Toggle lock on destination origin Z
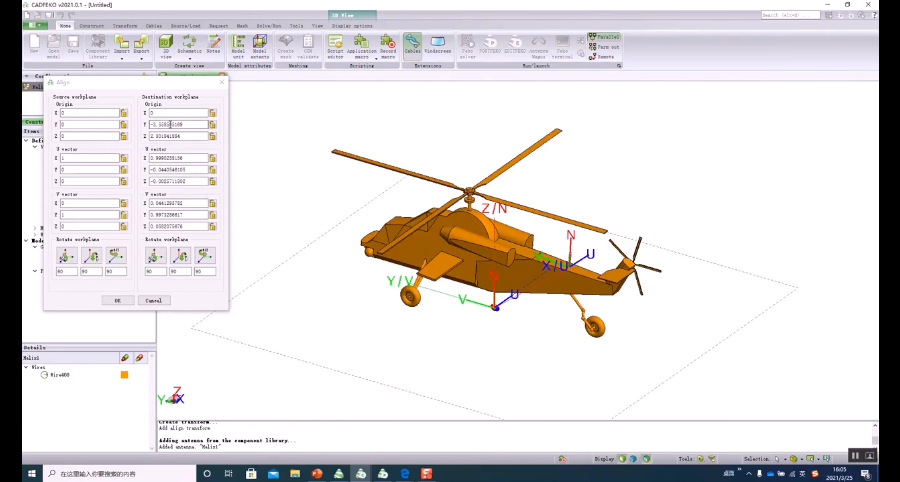The image size is (900, 482). point(212,136)
